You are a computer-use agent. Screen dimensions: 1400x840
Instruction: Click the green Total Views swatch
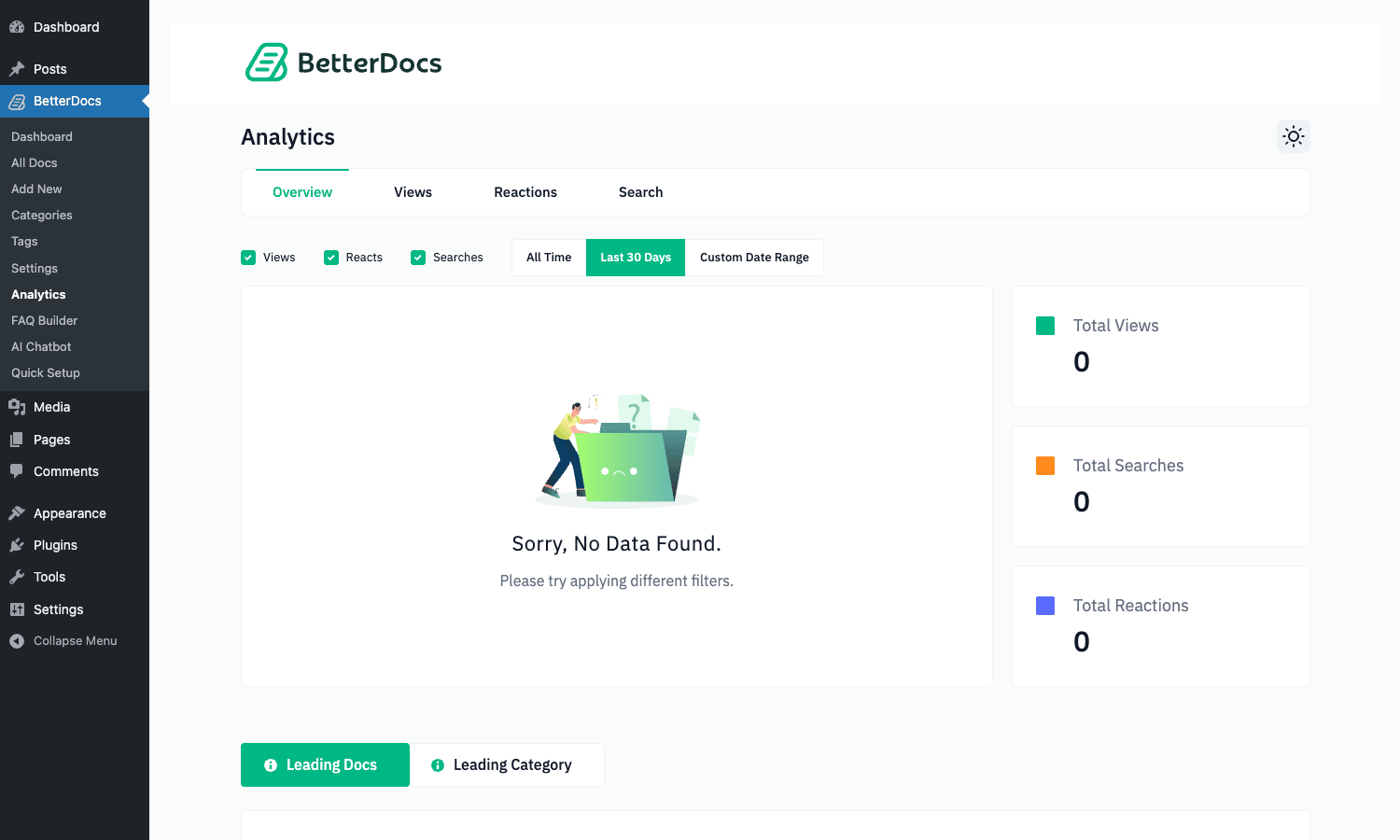(x=1045, y=326)
